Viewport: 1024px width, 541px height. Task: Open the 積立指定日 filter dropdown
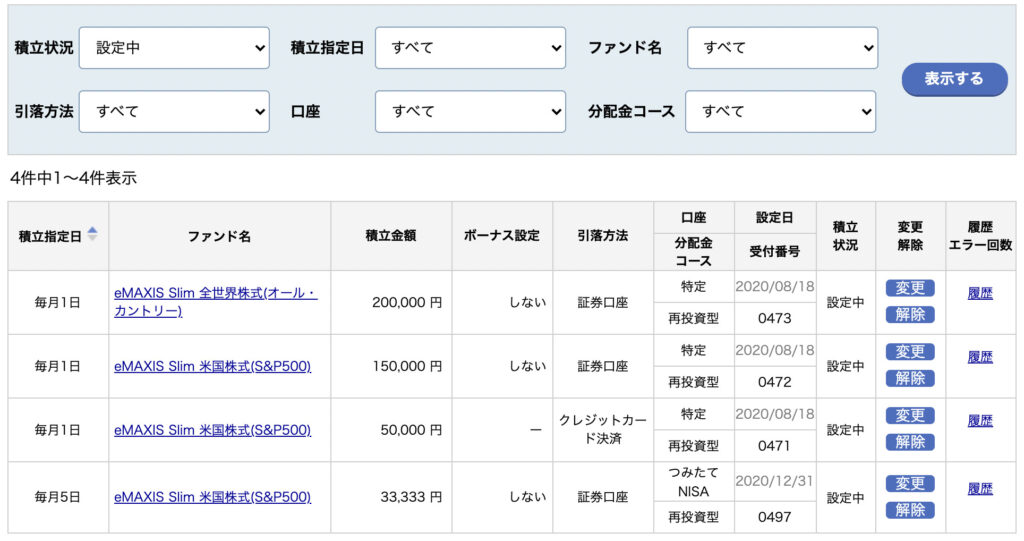[470, 48]
